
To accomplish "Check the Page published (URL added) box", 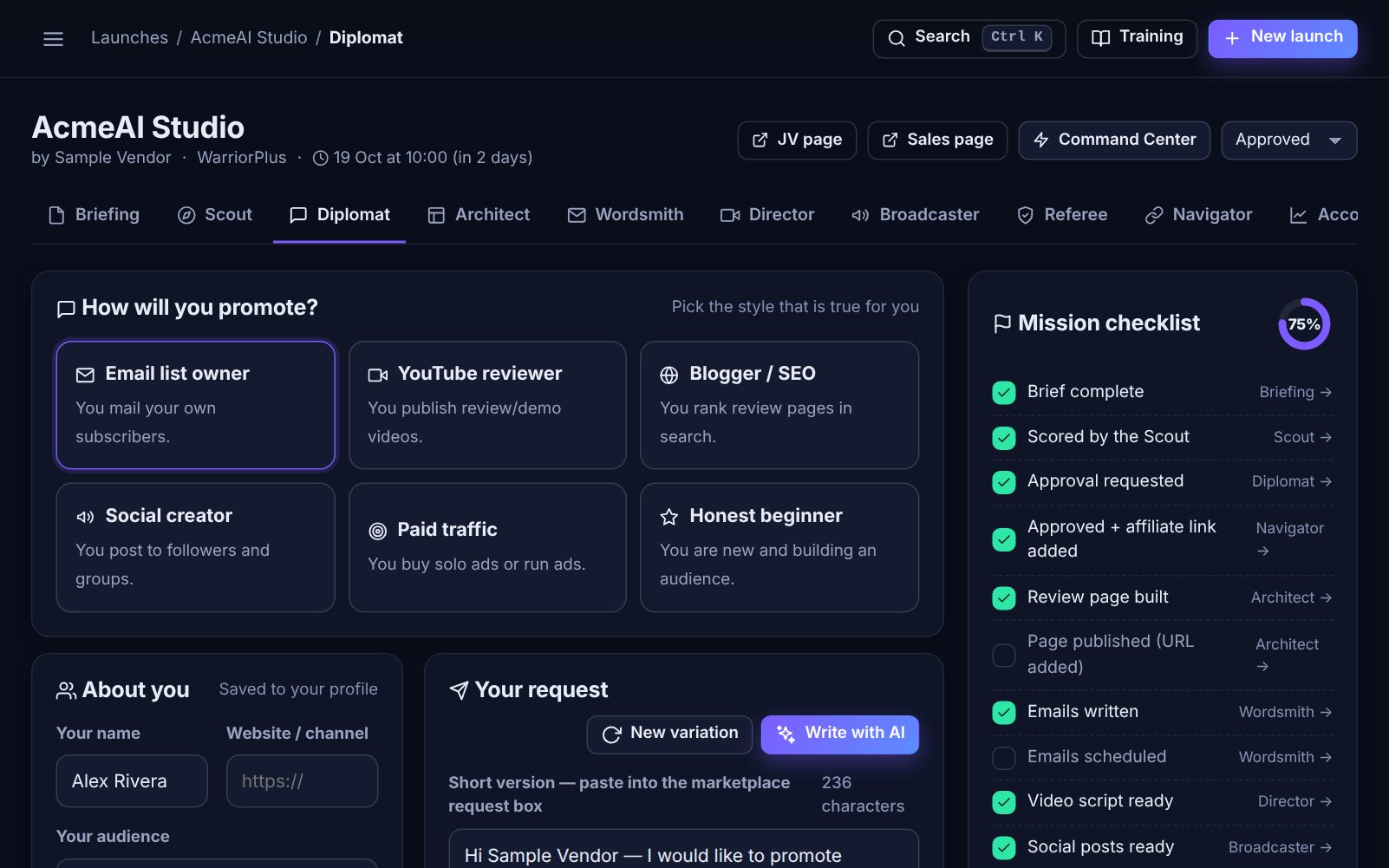I will pos(1004,655).
